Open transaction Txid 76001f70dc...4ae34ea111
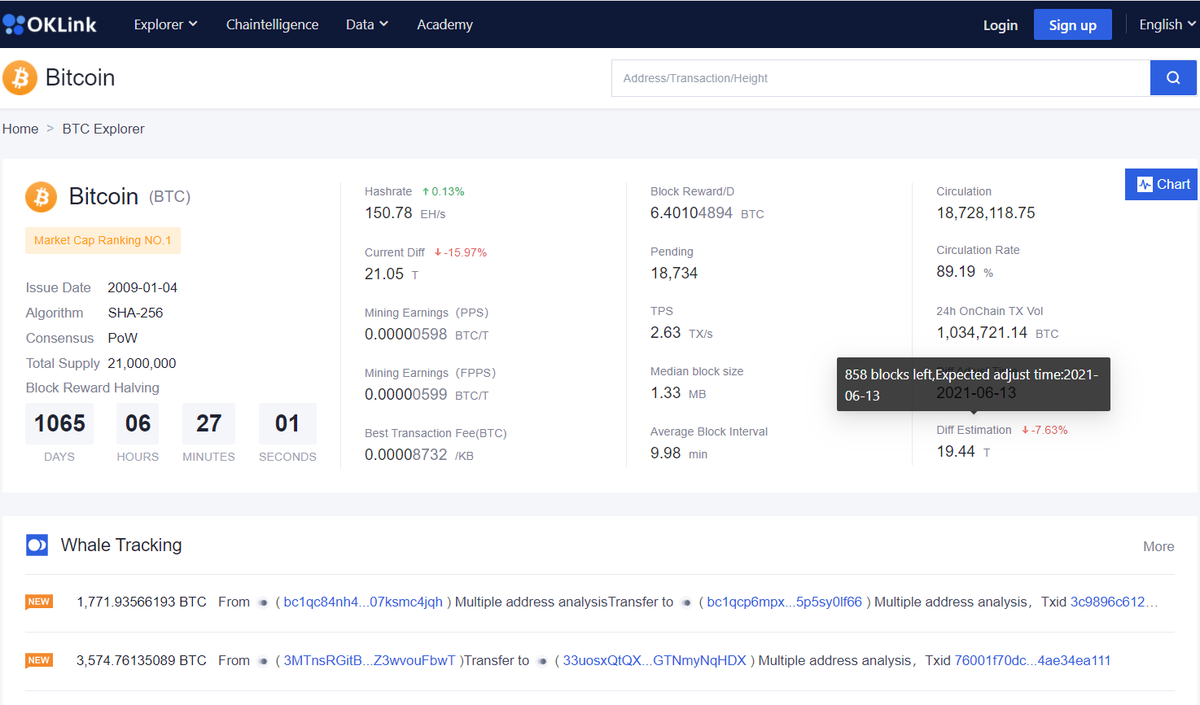Screen dimensions: 1200x705 click(1033, 660)
